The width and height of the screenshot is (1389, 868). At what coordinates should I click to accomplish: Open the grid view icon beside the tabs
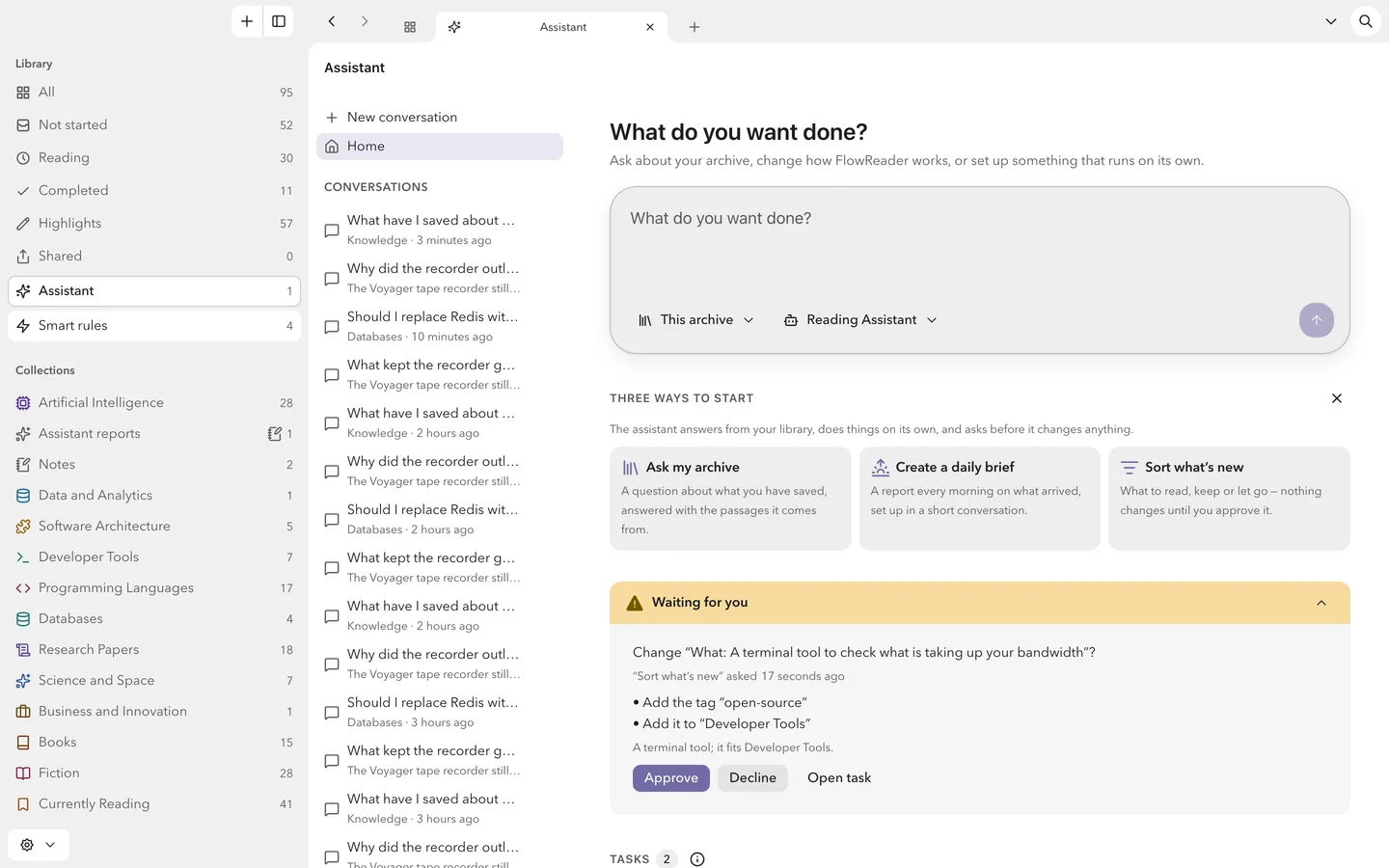(410, 27)
